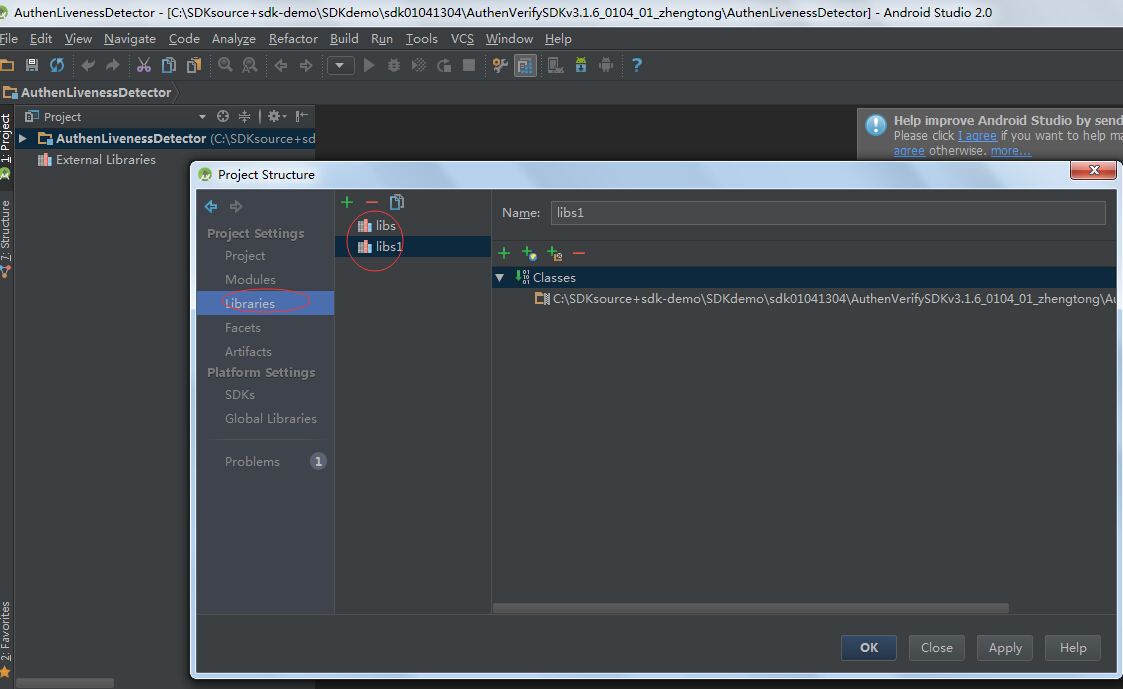This screenshot has width=1123, height=689.
Task: Click the Replace magnifier icon
Action: 249,65
